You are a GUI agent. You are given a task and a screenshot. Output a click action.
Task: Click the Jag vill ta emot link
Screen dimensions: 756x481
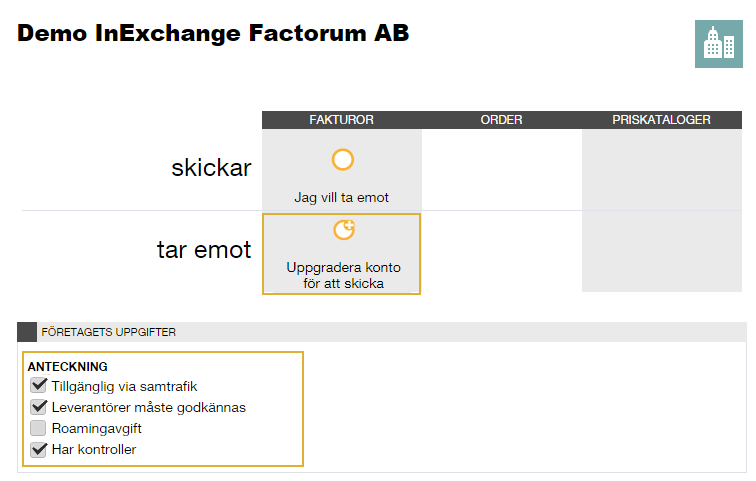pyautogui.click(x=341, y=198)
